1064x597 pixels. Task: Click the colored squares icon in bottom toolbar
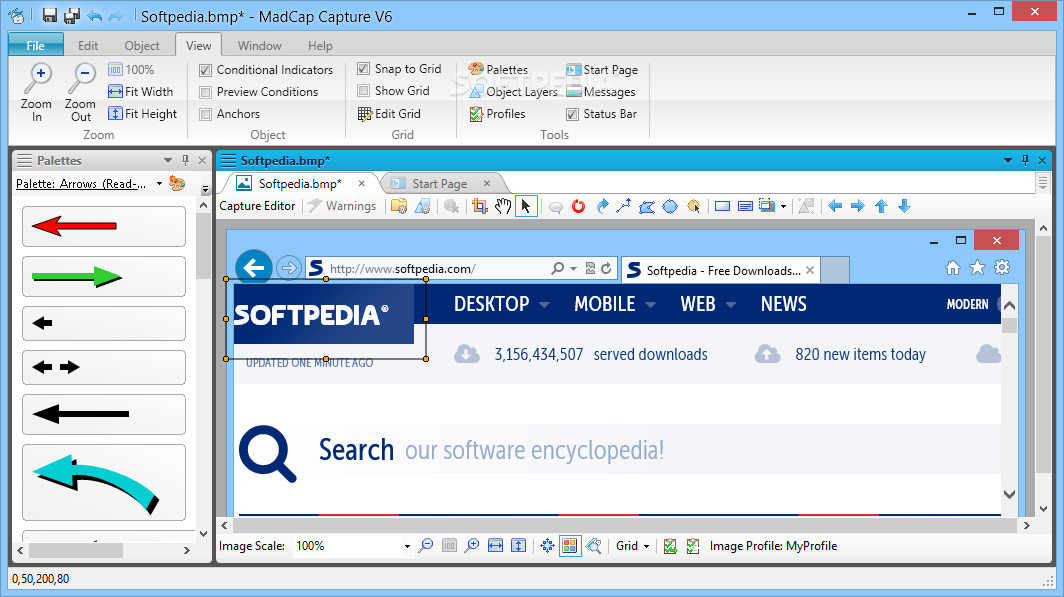[x=570, y=545]
